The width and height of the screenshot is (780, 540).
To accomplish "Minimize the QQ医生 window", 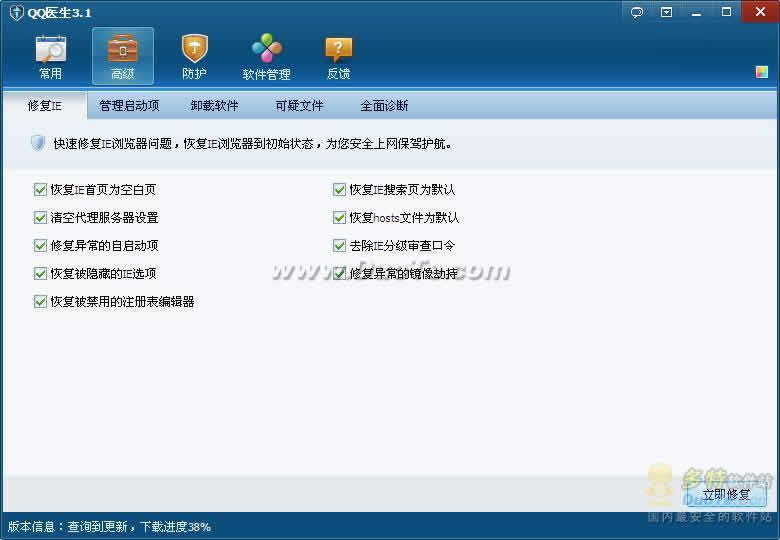I will (696, 12).
